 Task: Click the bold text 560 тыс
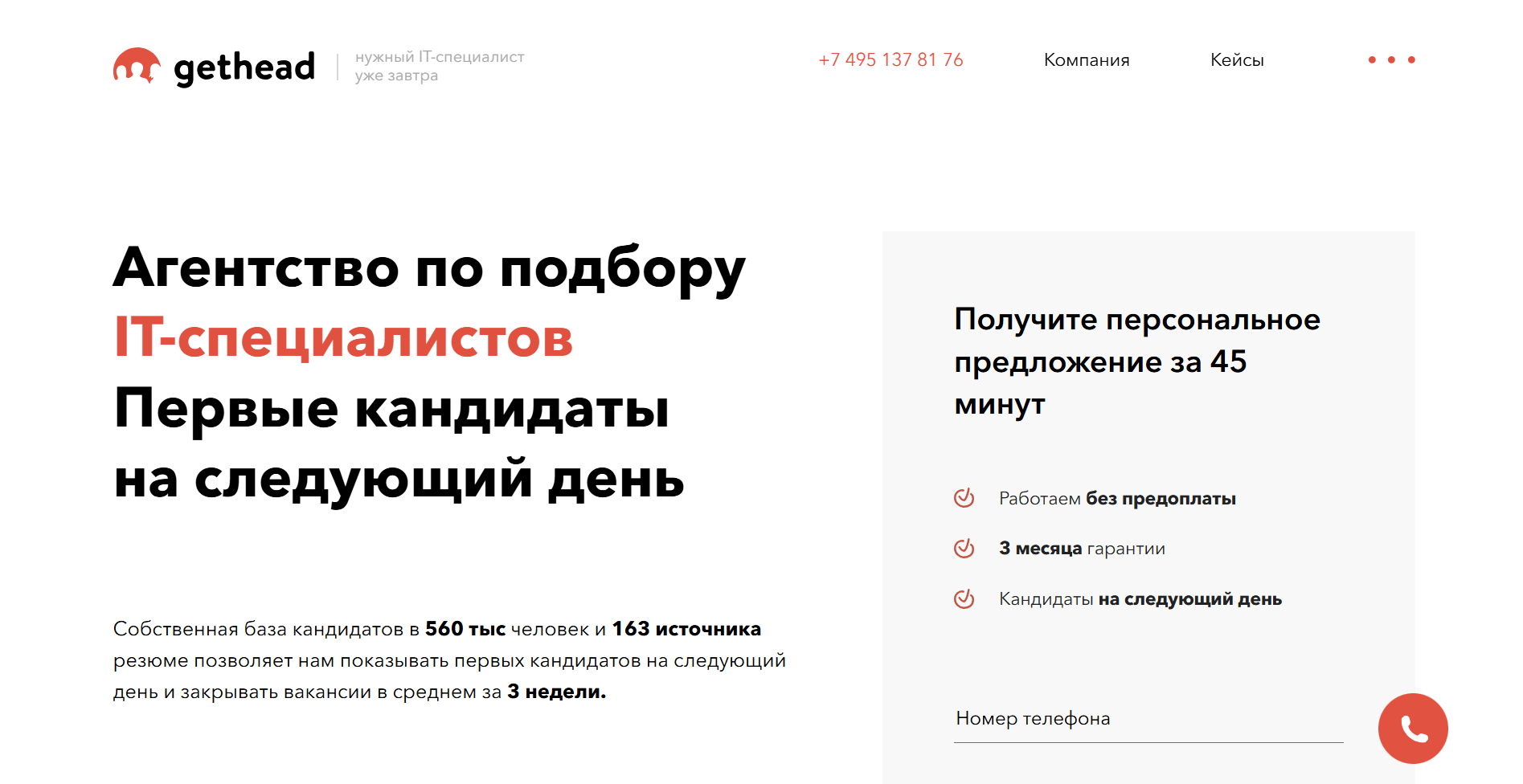pyautogui.click(x=465, y=629)
